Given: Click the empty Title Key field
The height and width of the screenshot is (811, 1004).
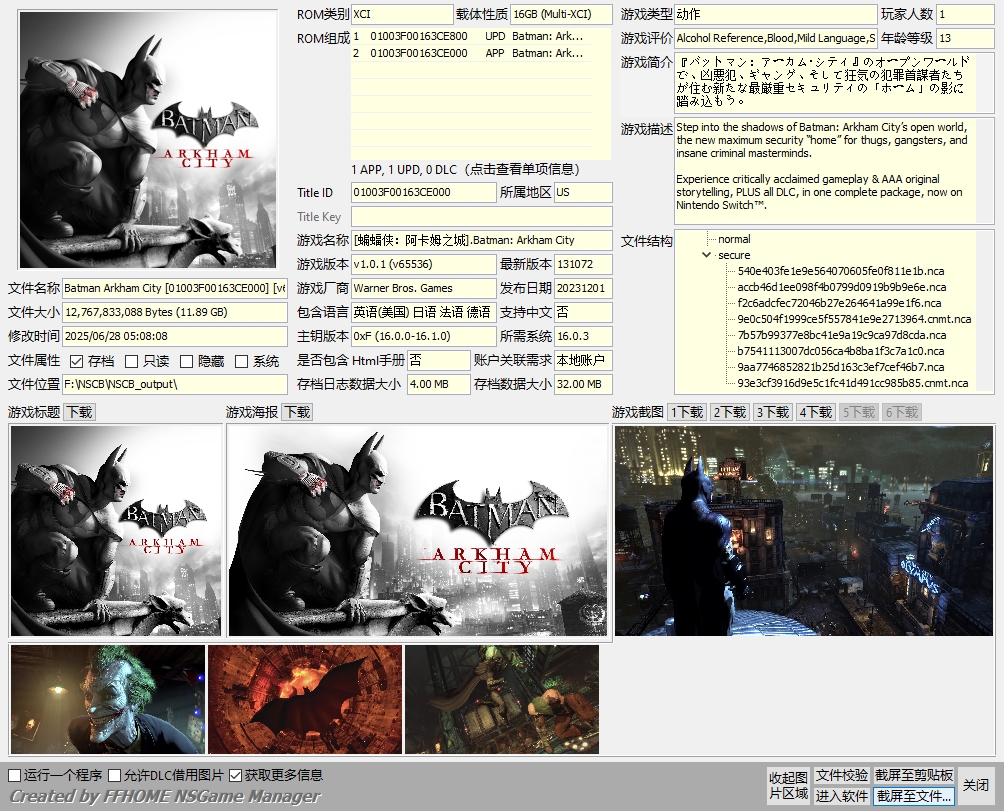Looking at the screenshot, I should (x=482, y=216).
